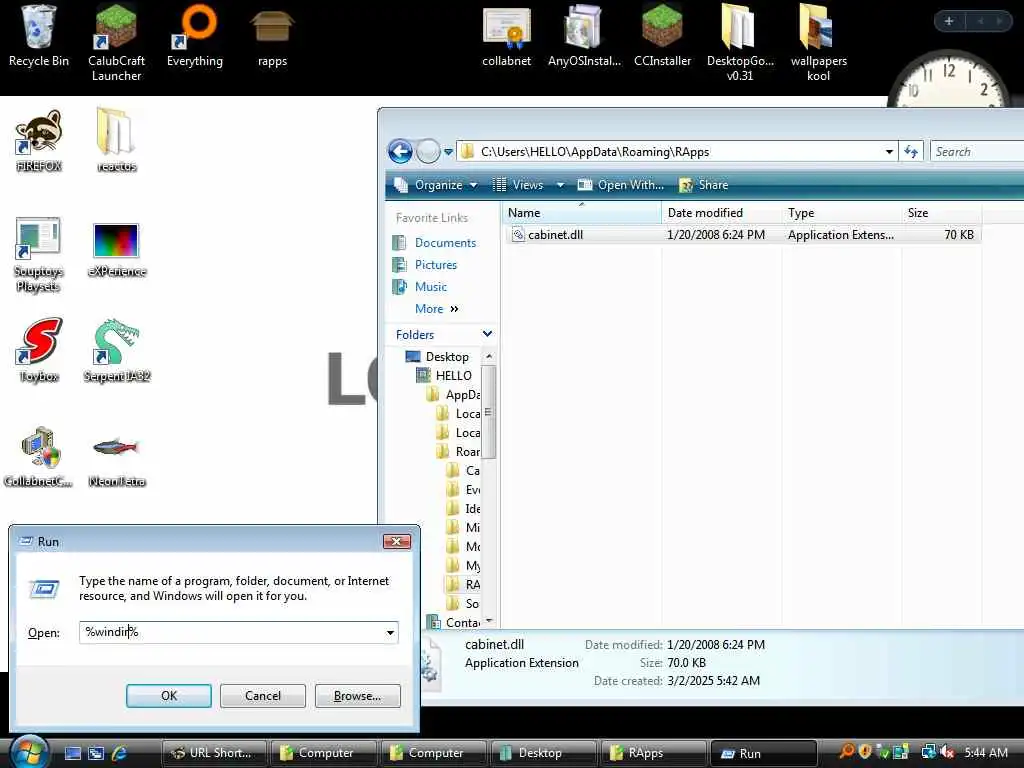Select the rapps box icon on the desktop
The width and height of the screenshot is (1024, 768).
[x=272, y=36]
